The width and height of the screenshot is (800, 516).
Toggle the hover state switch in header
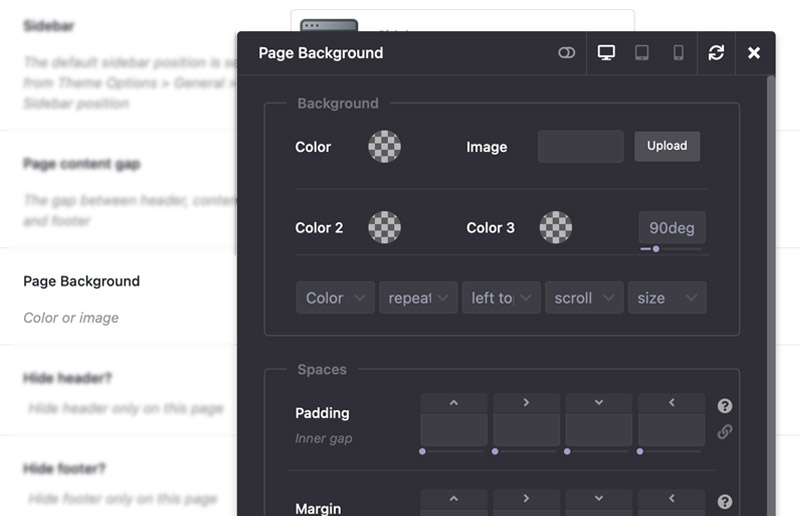click(x=567, y=53)
